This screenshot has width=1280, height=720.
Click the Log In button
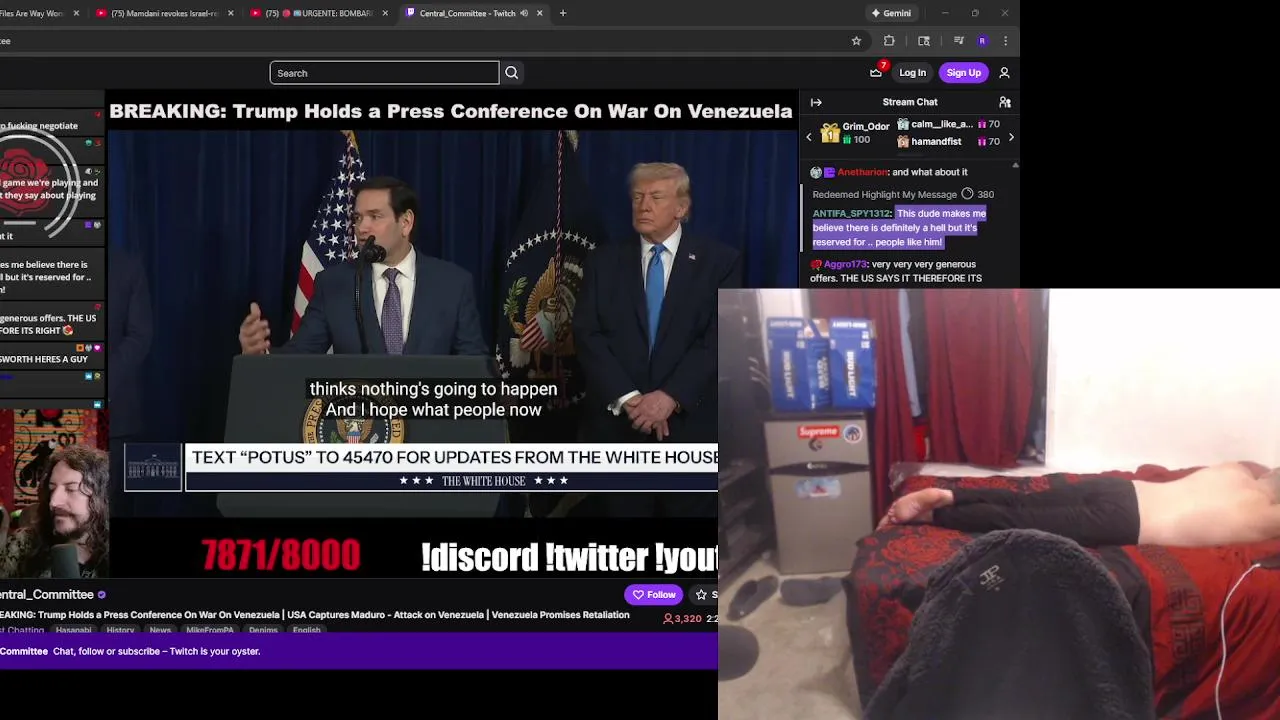[912, 73]
